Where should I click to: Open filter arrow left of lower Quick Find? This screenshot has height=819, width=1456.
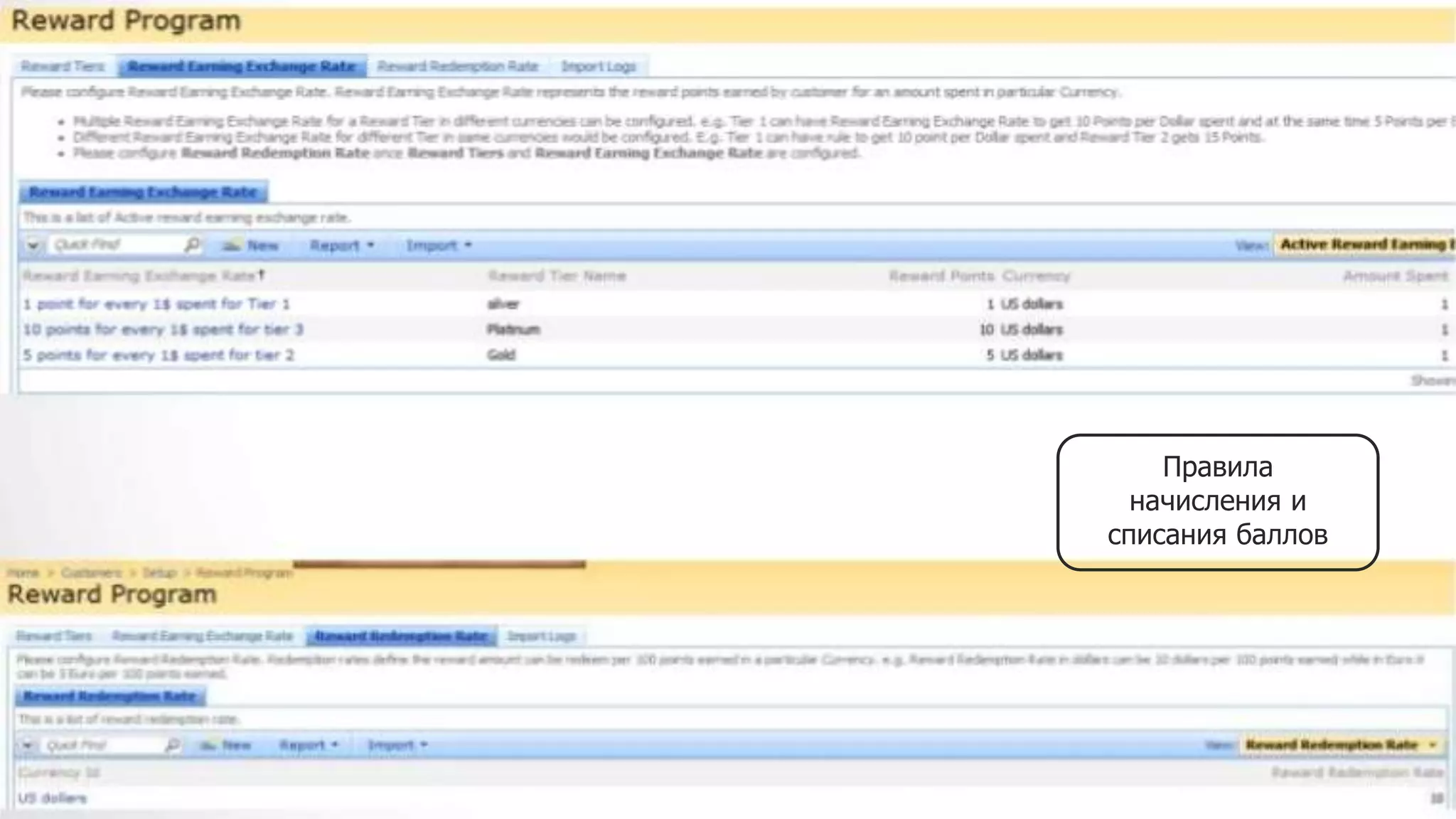pyautogui.click(x=27, y=745)
